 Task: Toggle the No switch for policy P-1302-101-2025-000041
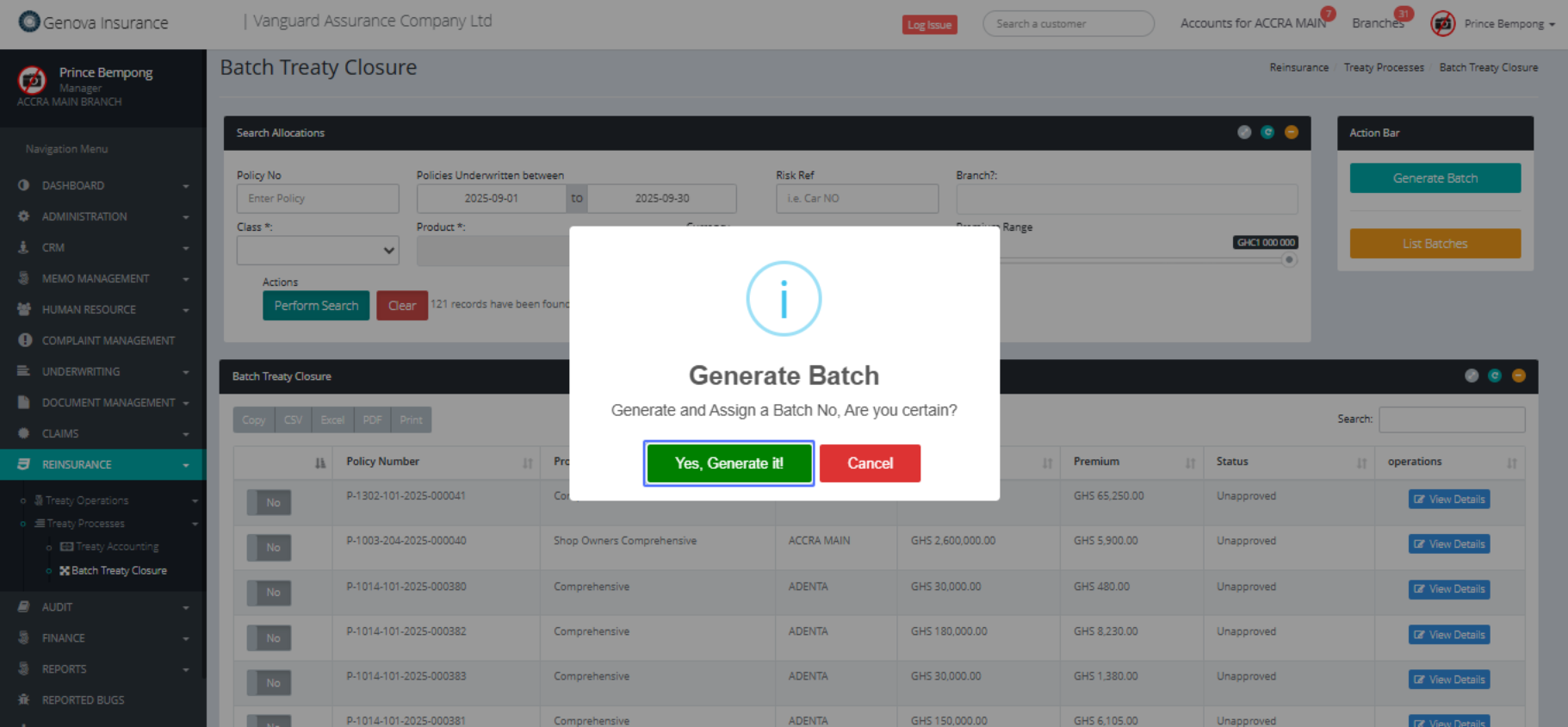(x=269, y=502)
